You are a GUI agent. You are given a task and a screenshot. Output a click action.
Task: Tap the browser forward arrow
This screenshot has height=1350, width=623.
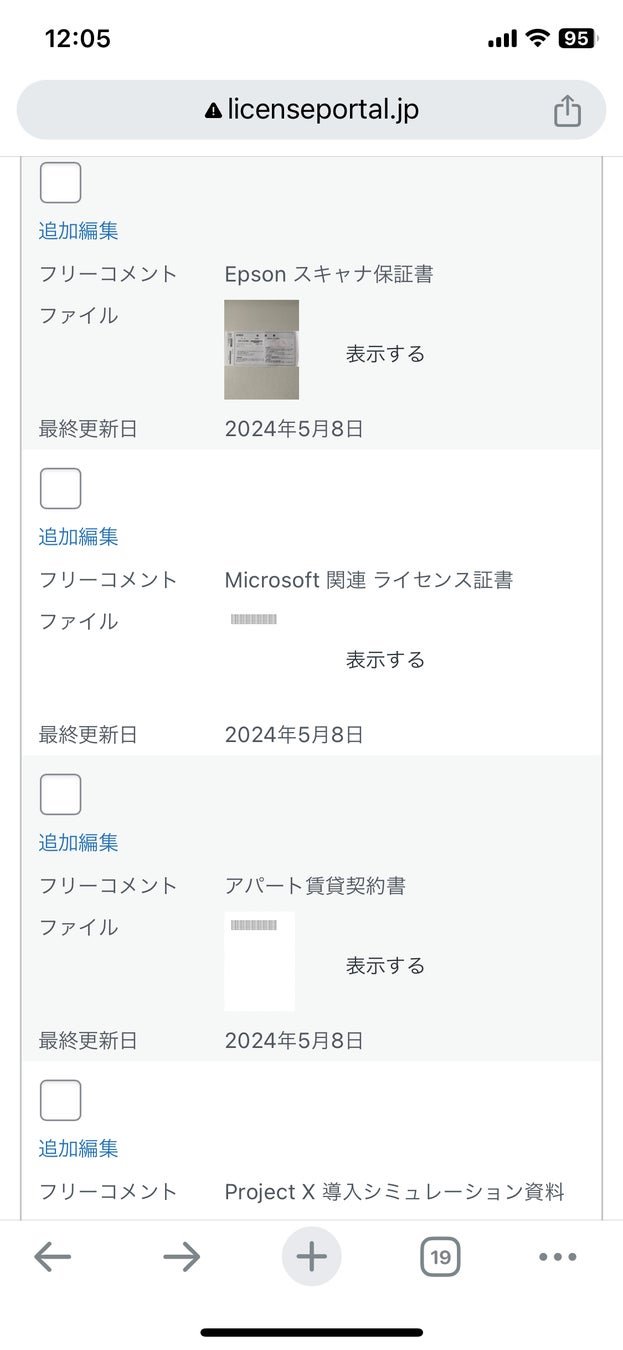(x=181, y=1257)
